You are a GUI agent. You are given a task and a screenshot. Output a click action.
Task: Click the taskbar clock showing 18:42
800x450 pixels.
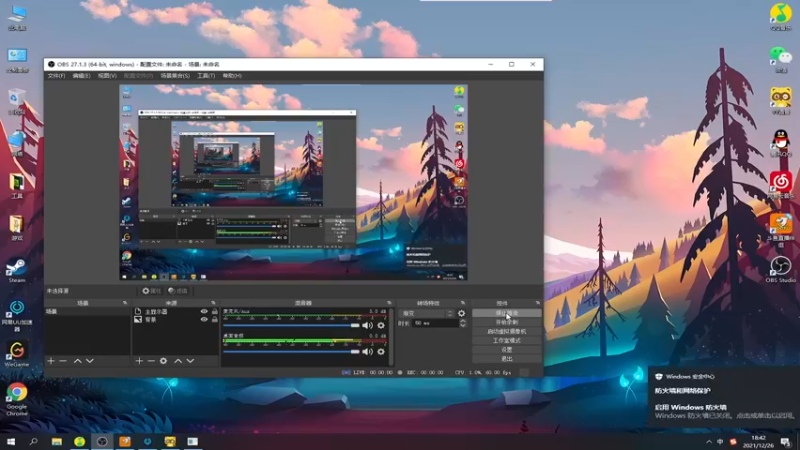pyautogui.click(x=758, y=441)
